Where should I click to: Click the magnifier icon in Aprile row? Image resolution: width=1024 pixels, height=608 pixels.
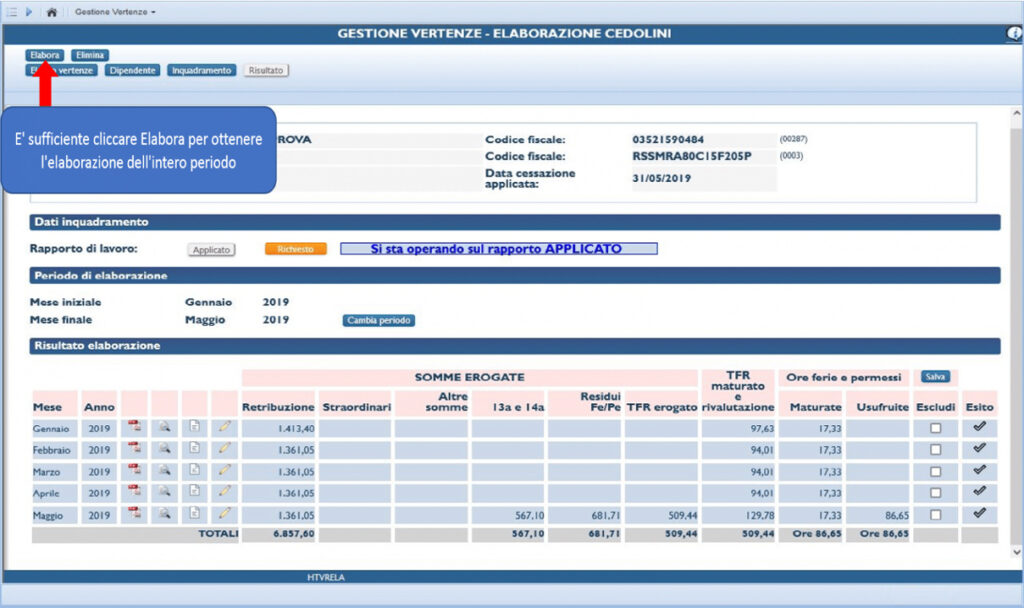(x=165, y=492)
